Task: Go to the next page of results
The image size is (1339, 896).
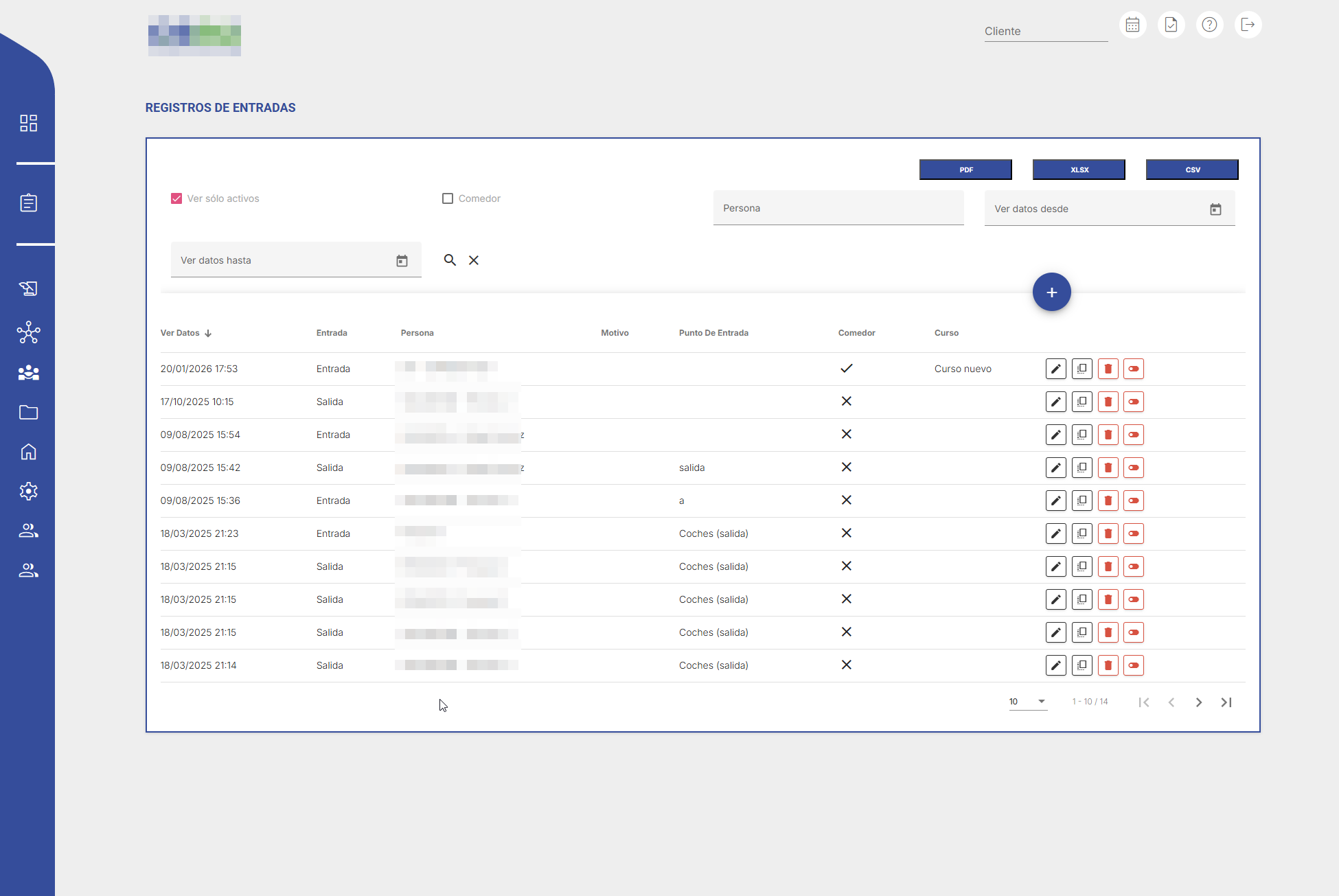Action: click(x=1198, y=702)
